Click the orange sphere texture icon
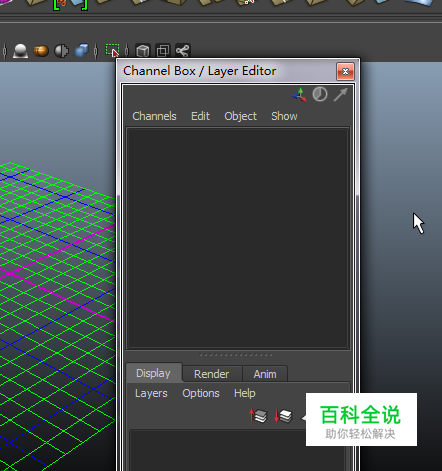Image resolution: width=442 pixels, height=471 pixels. pos(41,51)
